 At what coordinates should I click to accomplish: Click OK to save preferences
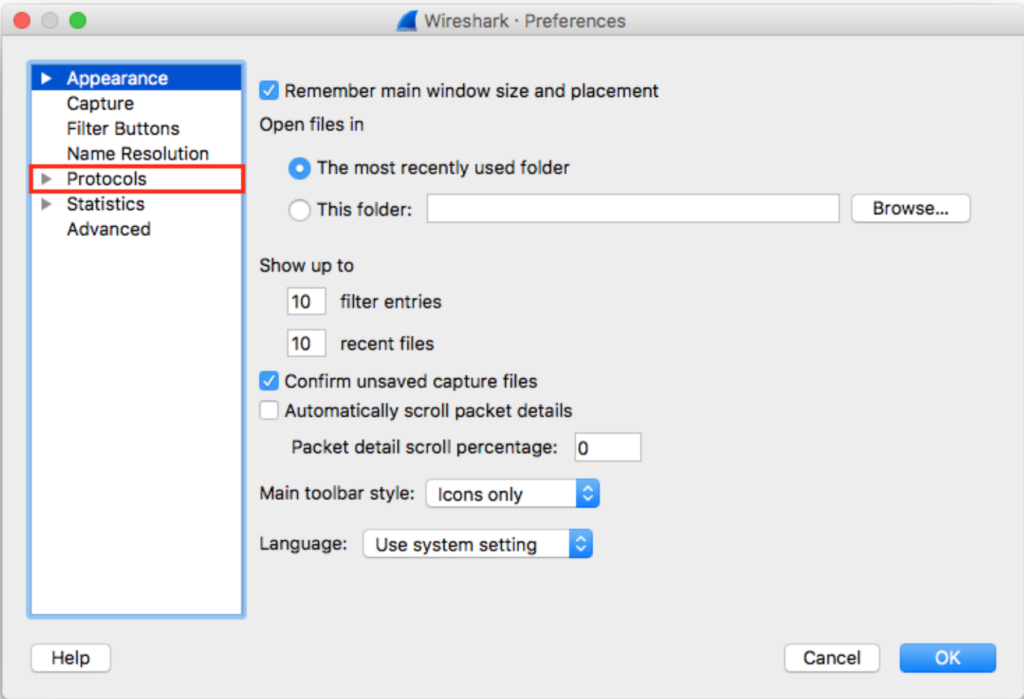point(947,658)
